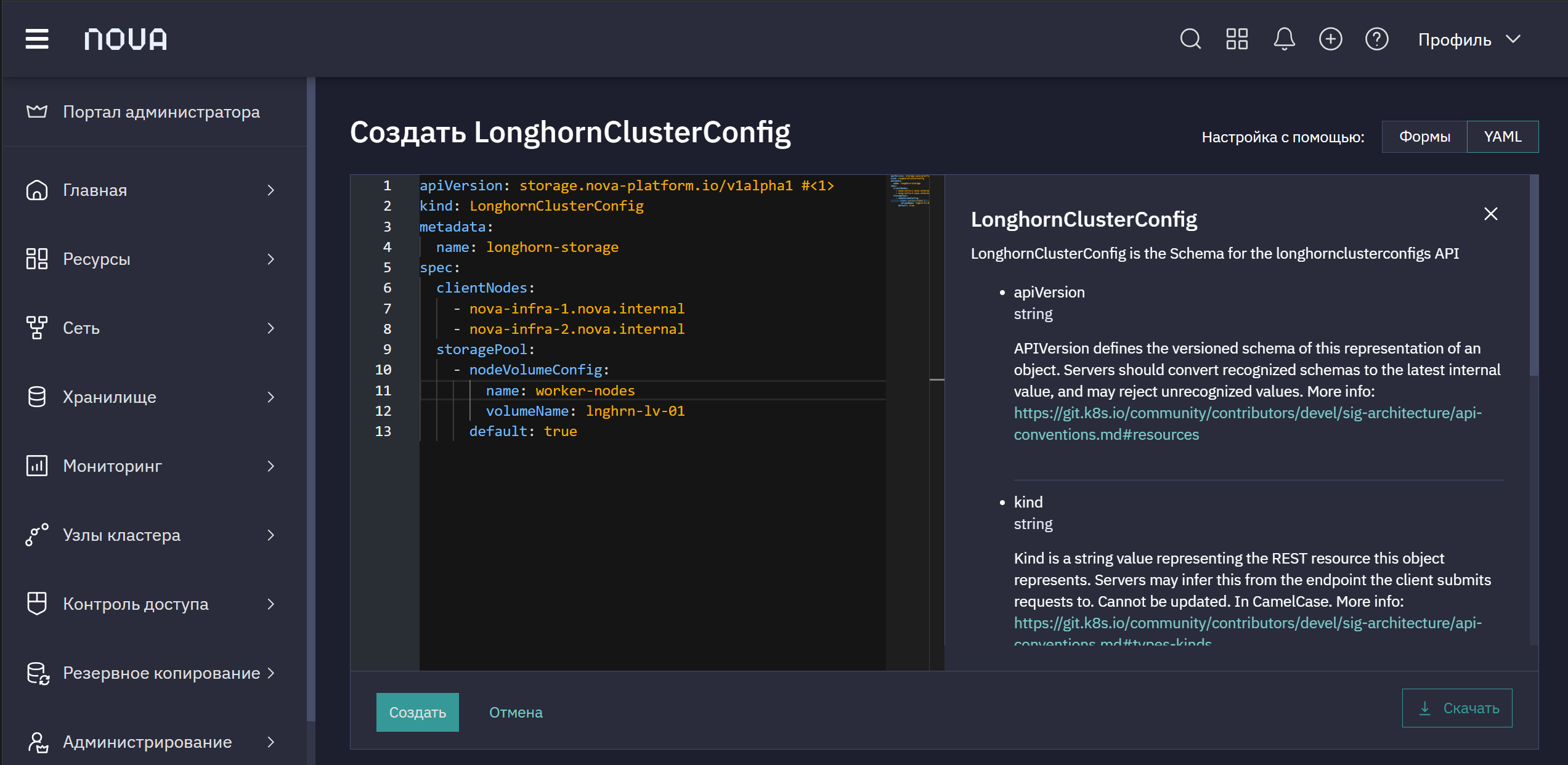This screenshot has height=765, width=1568.
Task: Select Хранилище in sidebar
Action: pyautogui.click(x=154, y=397)
